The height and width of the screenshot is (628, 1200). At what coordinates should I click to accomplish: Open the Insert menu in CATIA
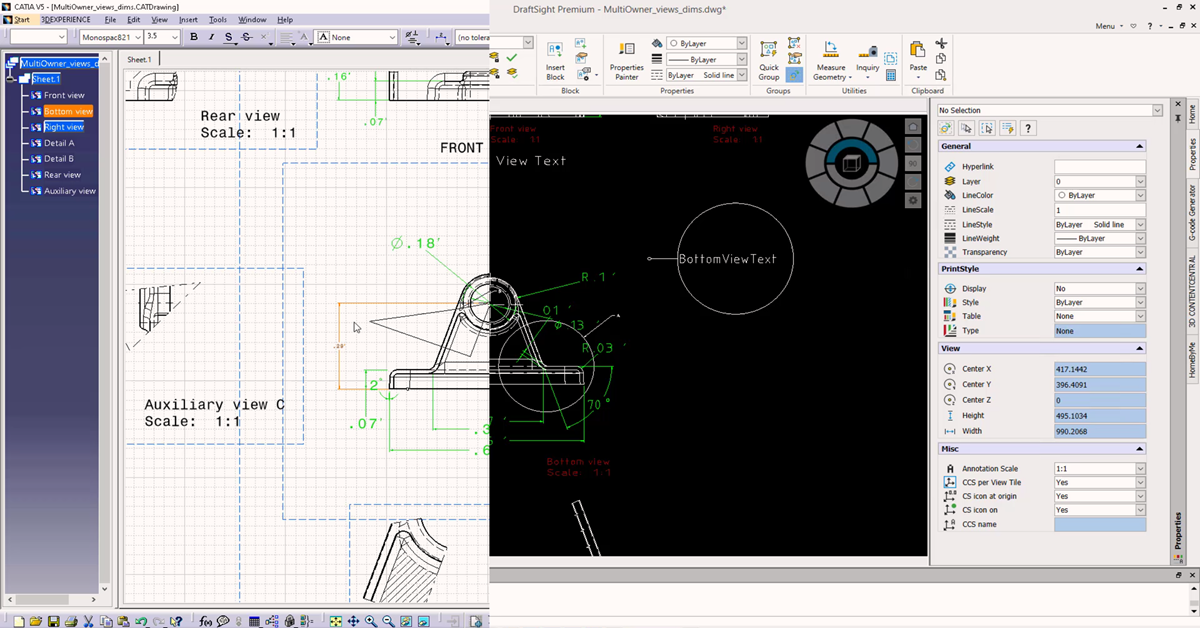tap(188, 19)
